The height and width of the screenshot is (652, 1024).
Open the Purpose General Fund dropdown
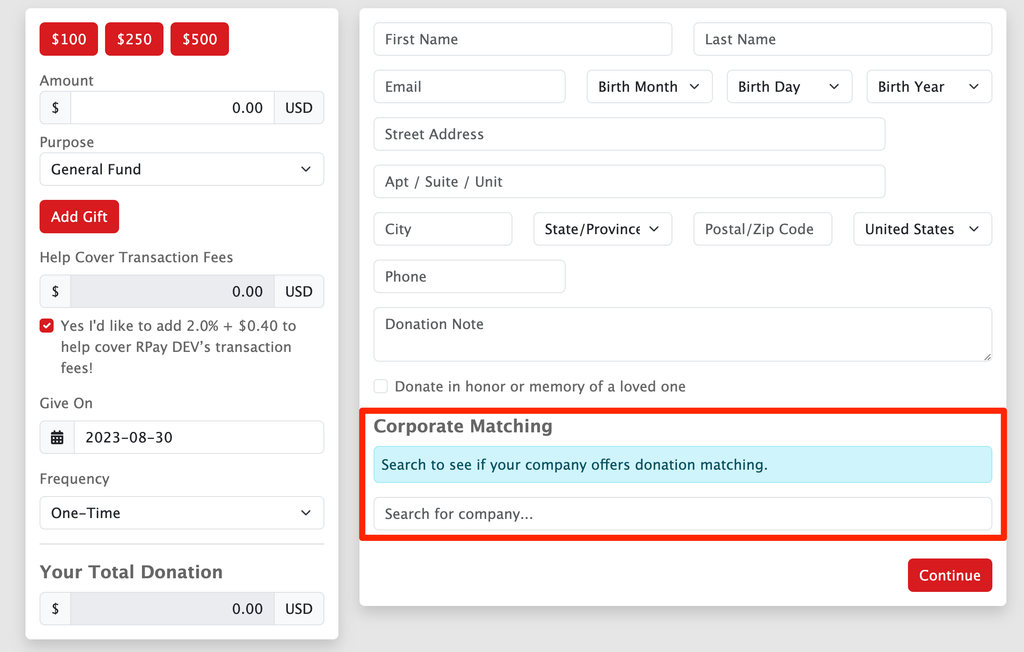pos(182,169)
